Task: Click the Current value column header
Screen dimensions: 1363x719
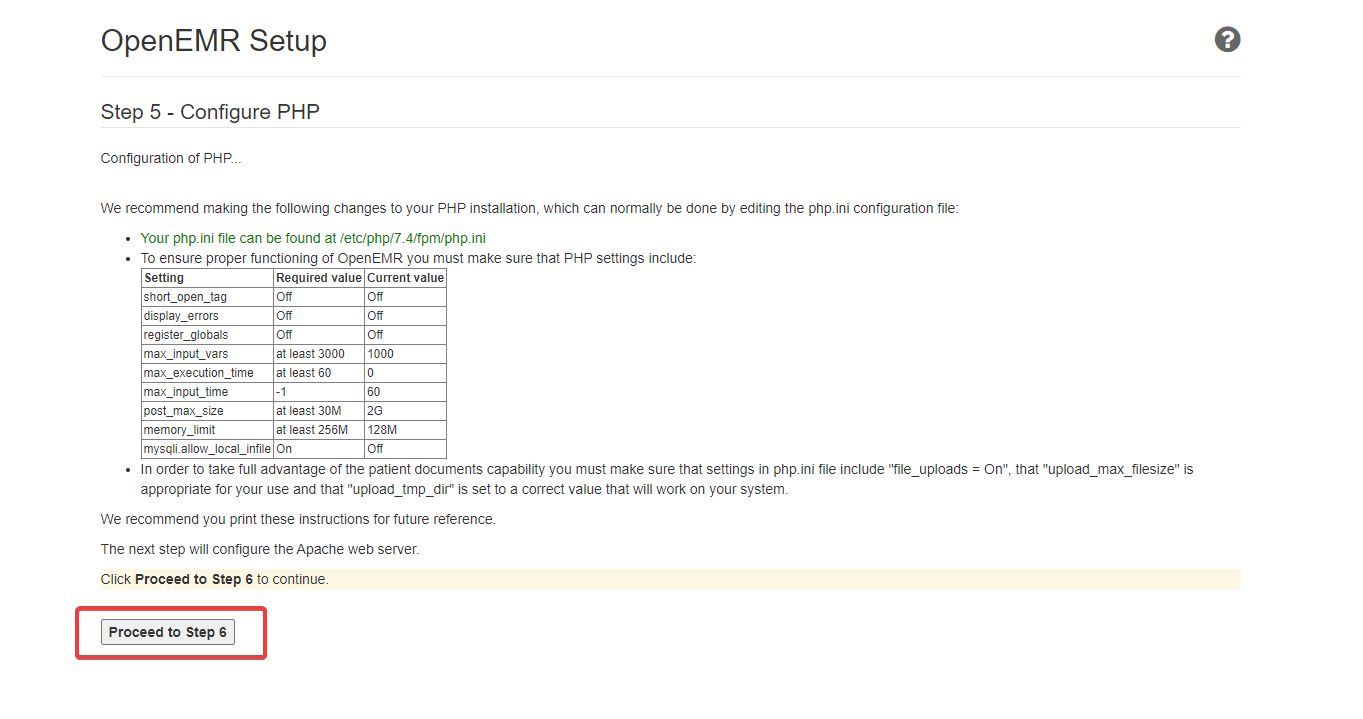Action: (405, 278)
